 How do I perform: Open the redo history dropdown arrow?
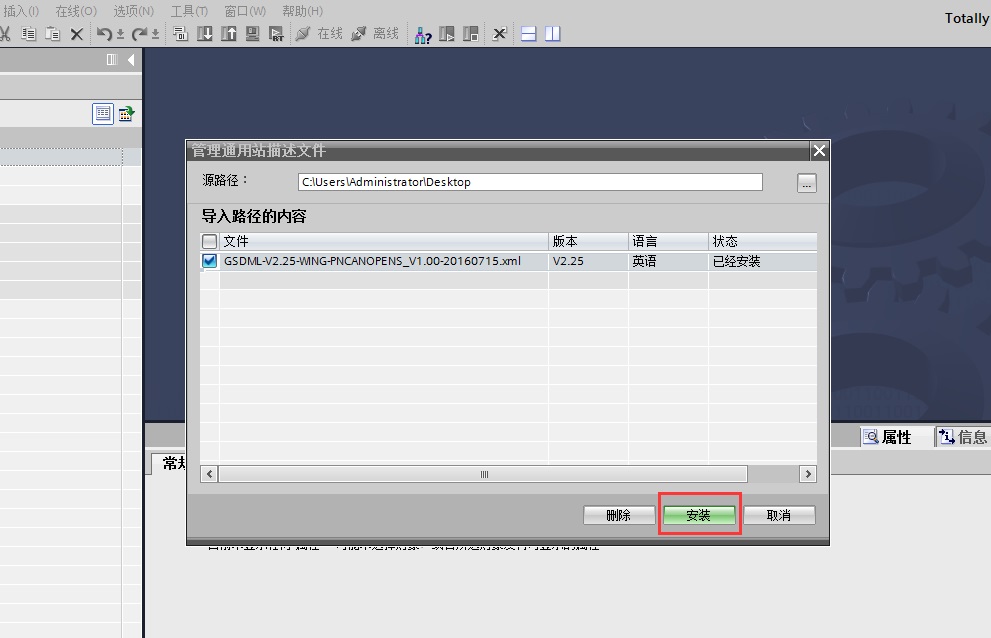[x=155, y=34]
